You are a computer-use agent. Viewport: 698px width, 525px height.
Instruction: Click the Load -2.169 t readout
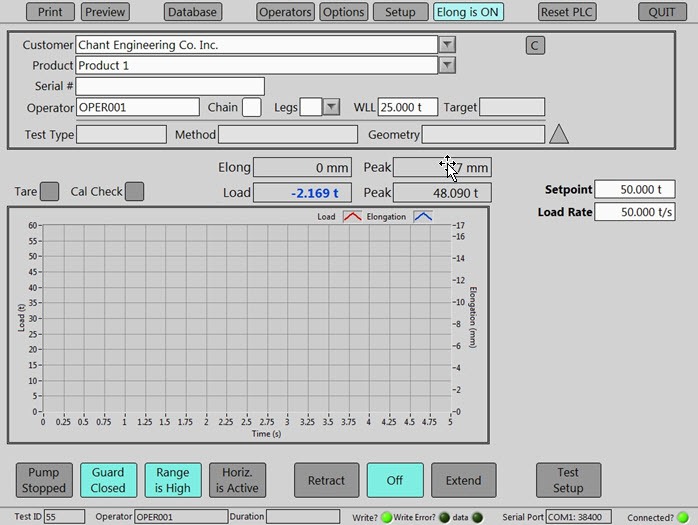(303, 193)
